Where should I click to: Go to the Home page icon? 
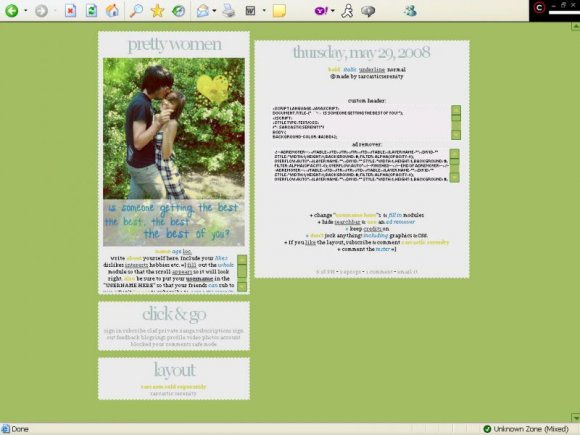point(112,11)
